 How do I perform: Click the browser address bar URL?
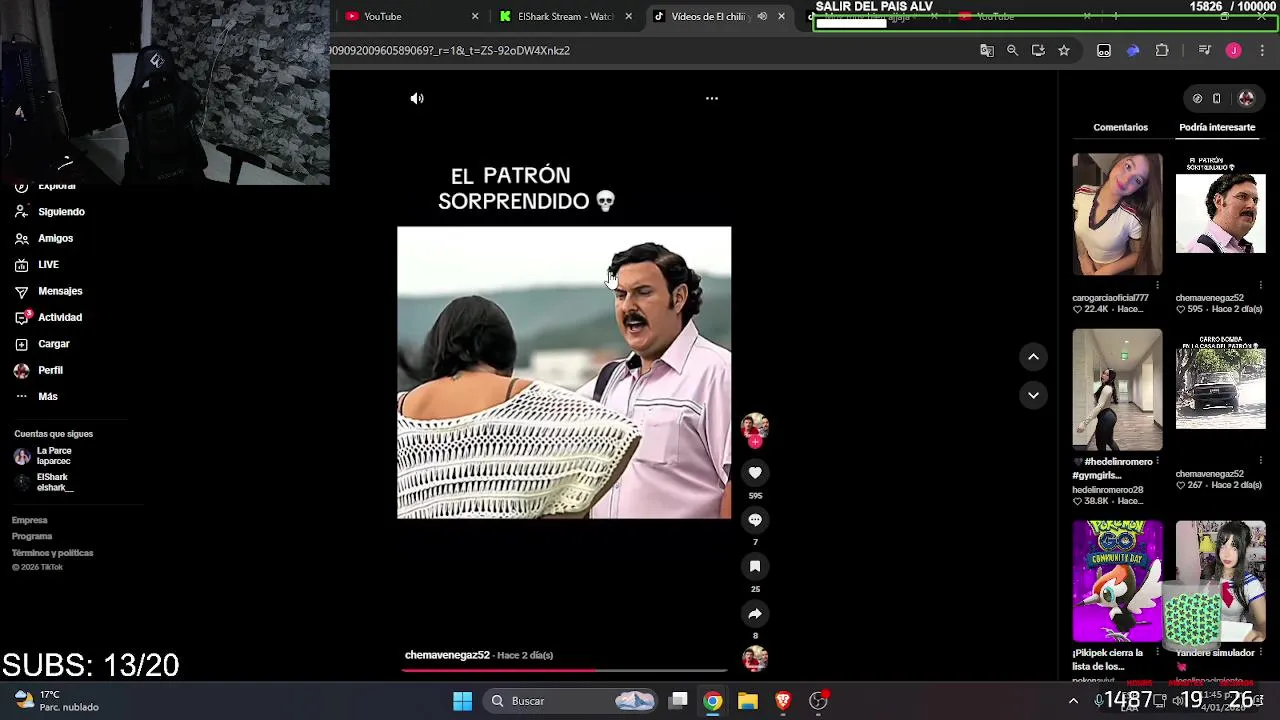tap(450, 50)
